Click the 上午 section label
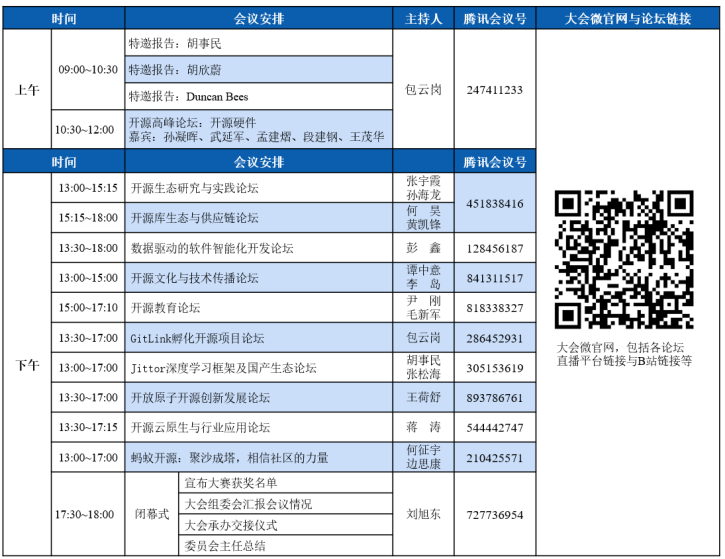This screenshot has height=559, width=725. coord(27,90)
